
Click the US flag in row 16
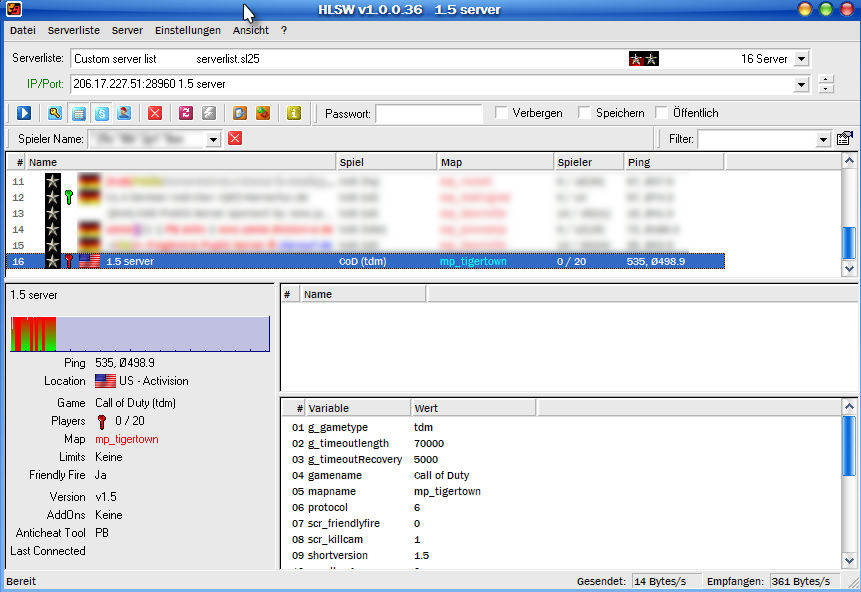pos(90,261)
